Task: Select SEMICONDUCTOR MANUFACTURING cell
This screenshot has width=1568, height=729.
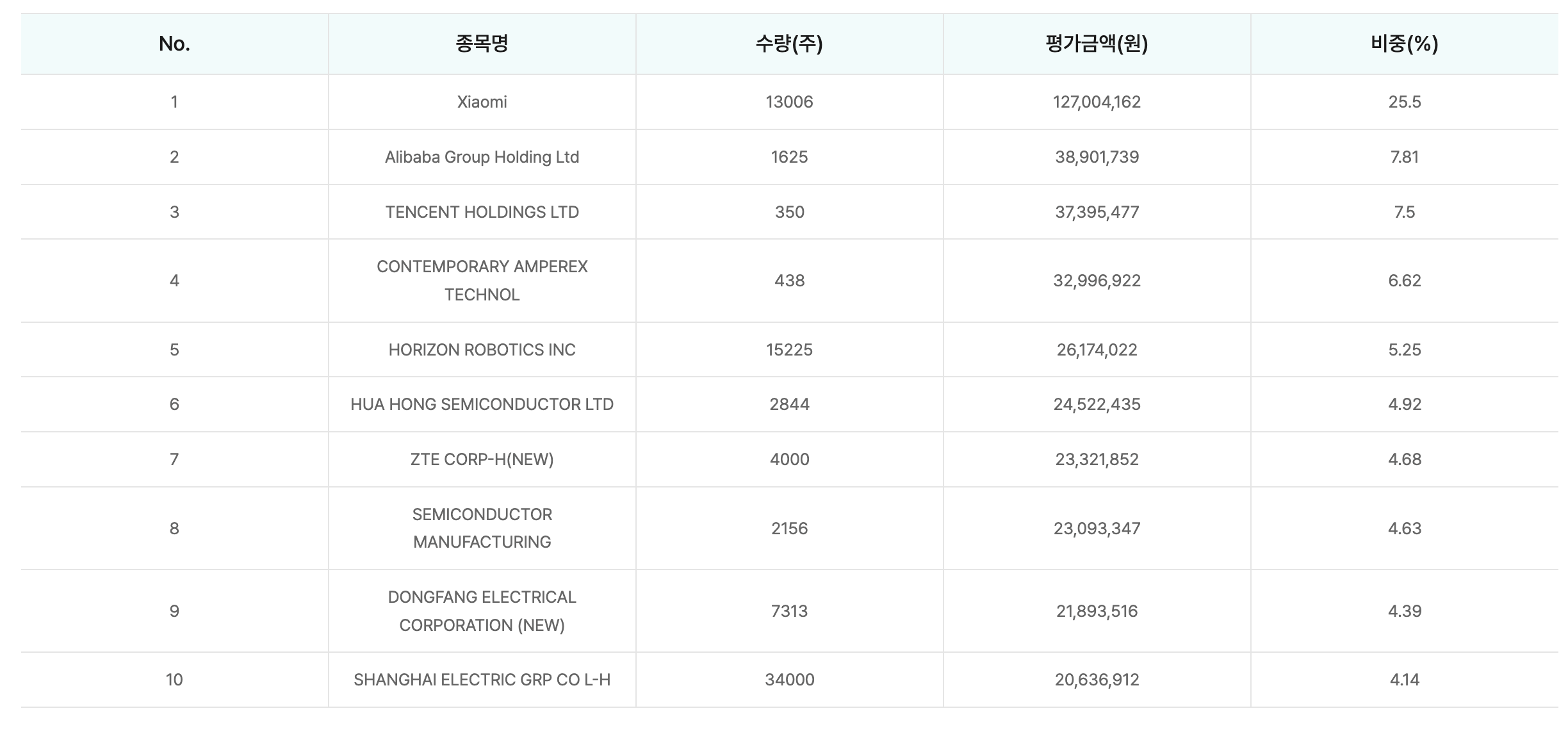Action: click(482, 528)
